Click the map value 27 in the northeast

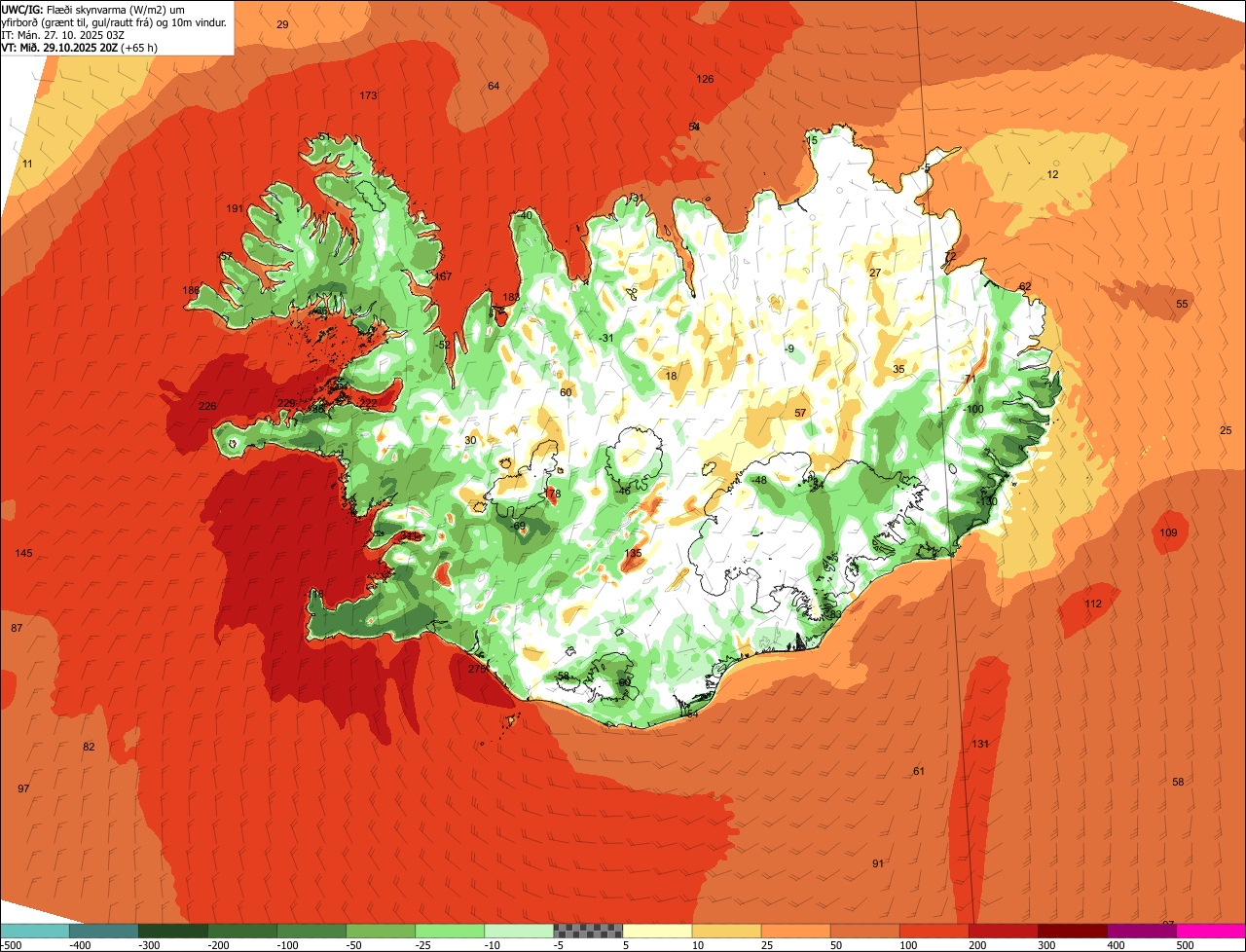tap(875, 273)
